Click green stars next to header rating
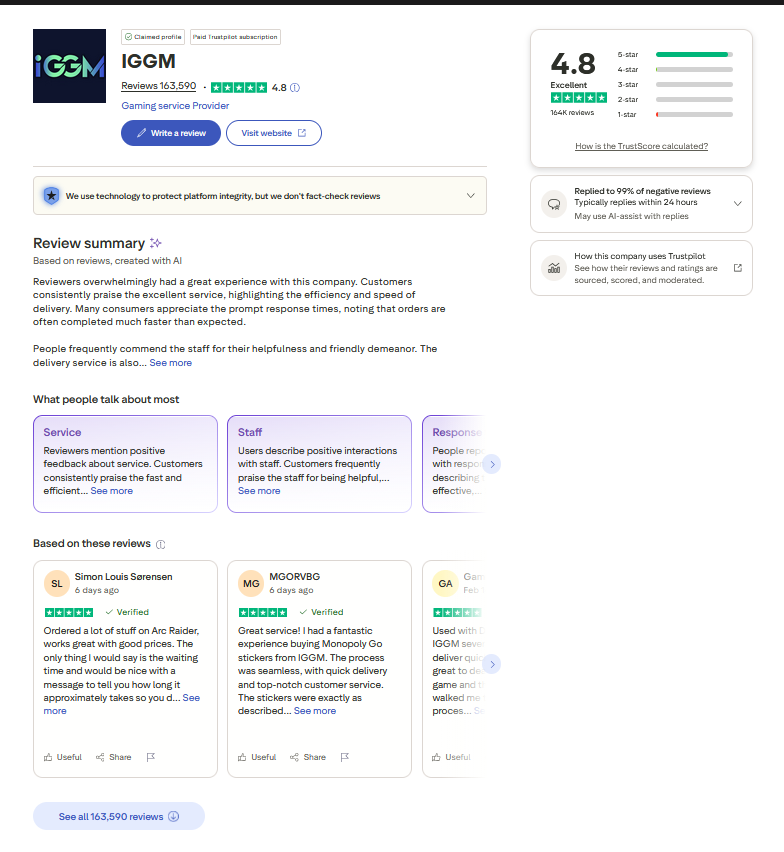 (x=239, y=87)
